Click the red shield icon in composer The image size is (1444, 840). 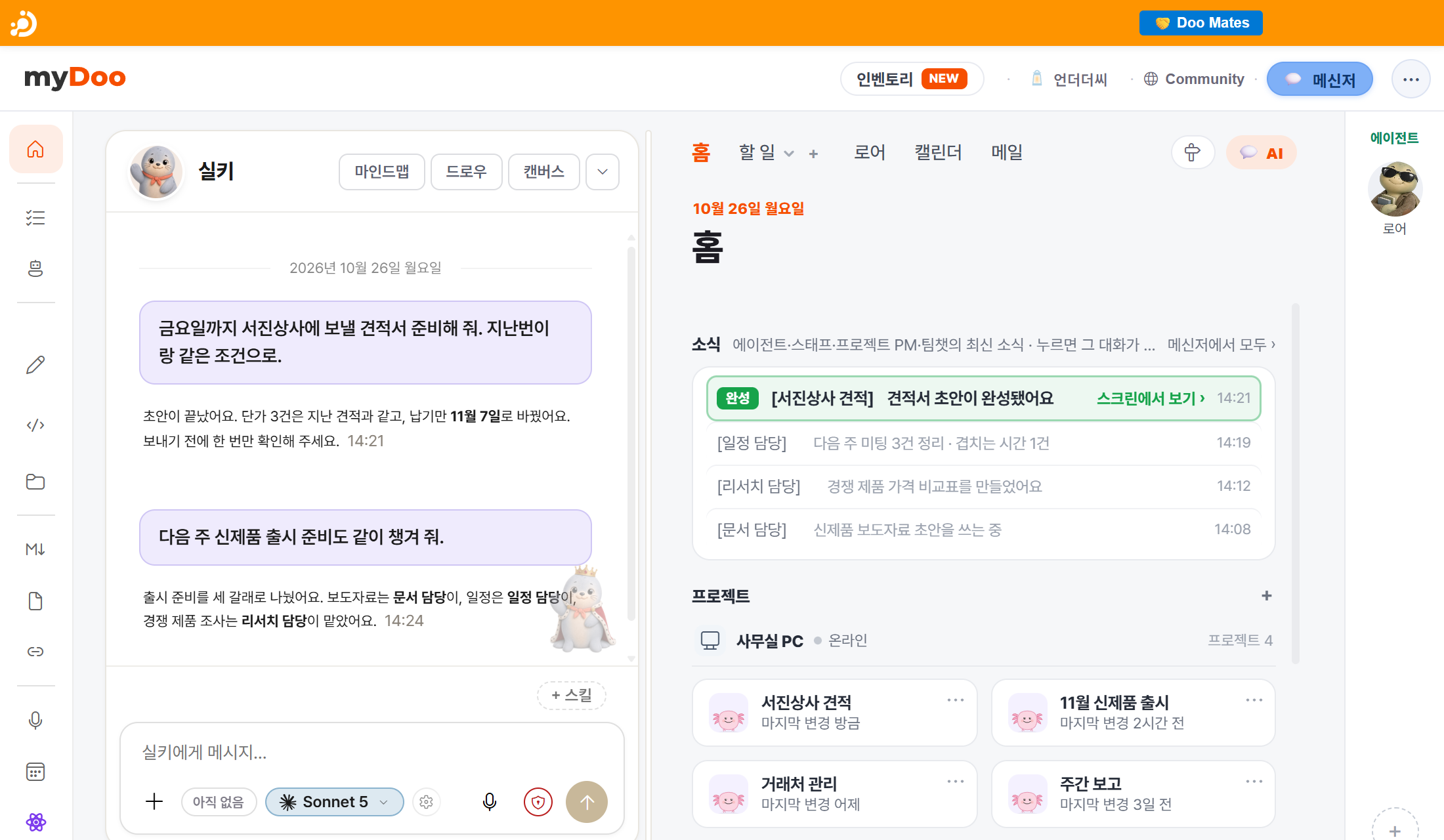coord(538,802)
